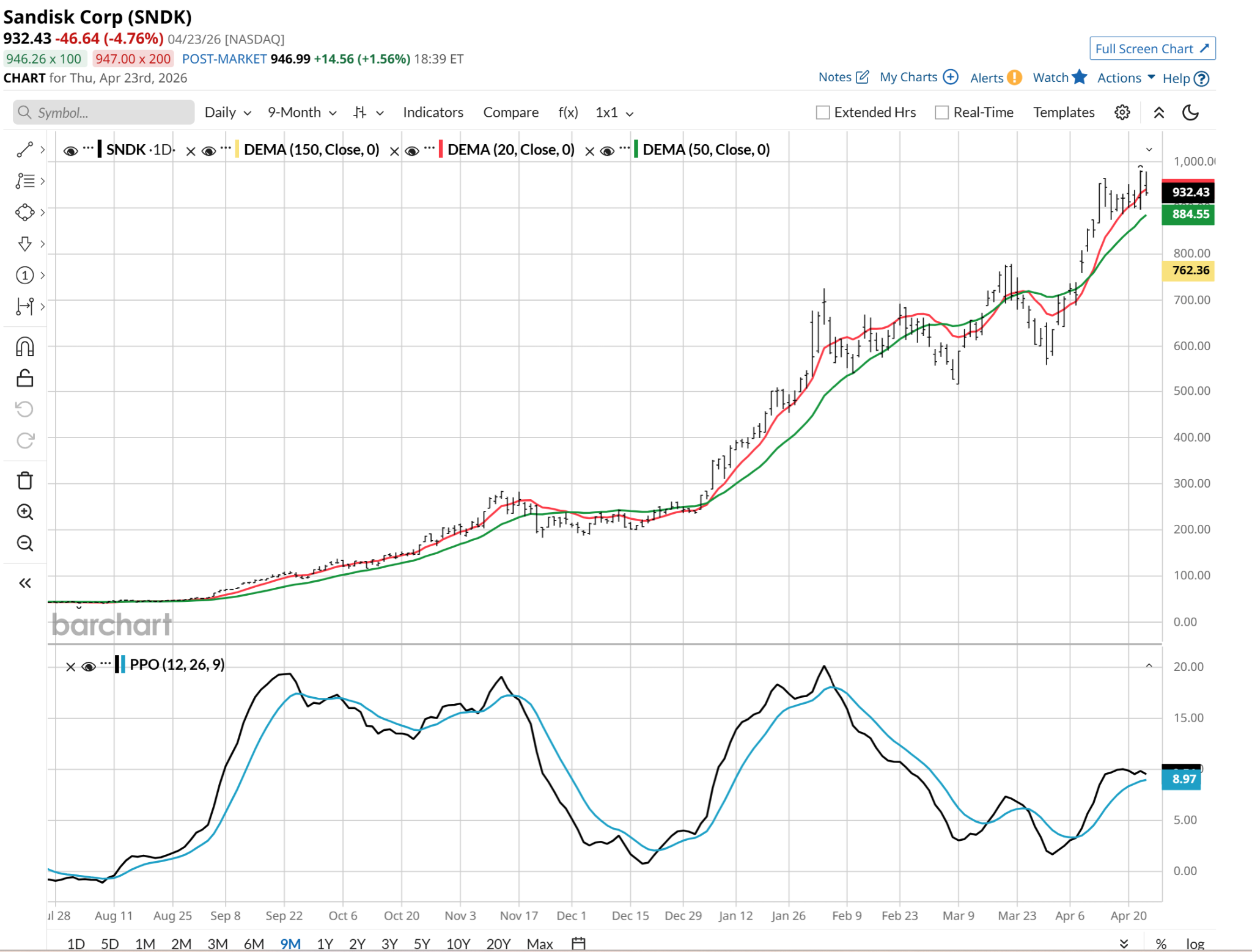The height and width of the screenshot is (952, 1252).
Task: Click the green DEMA 50 color swatch
Action: (636, 150)
